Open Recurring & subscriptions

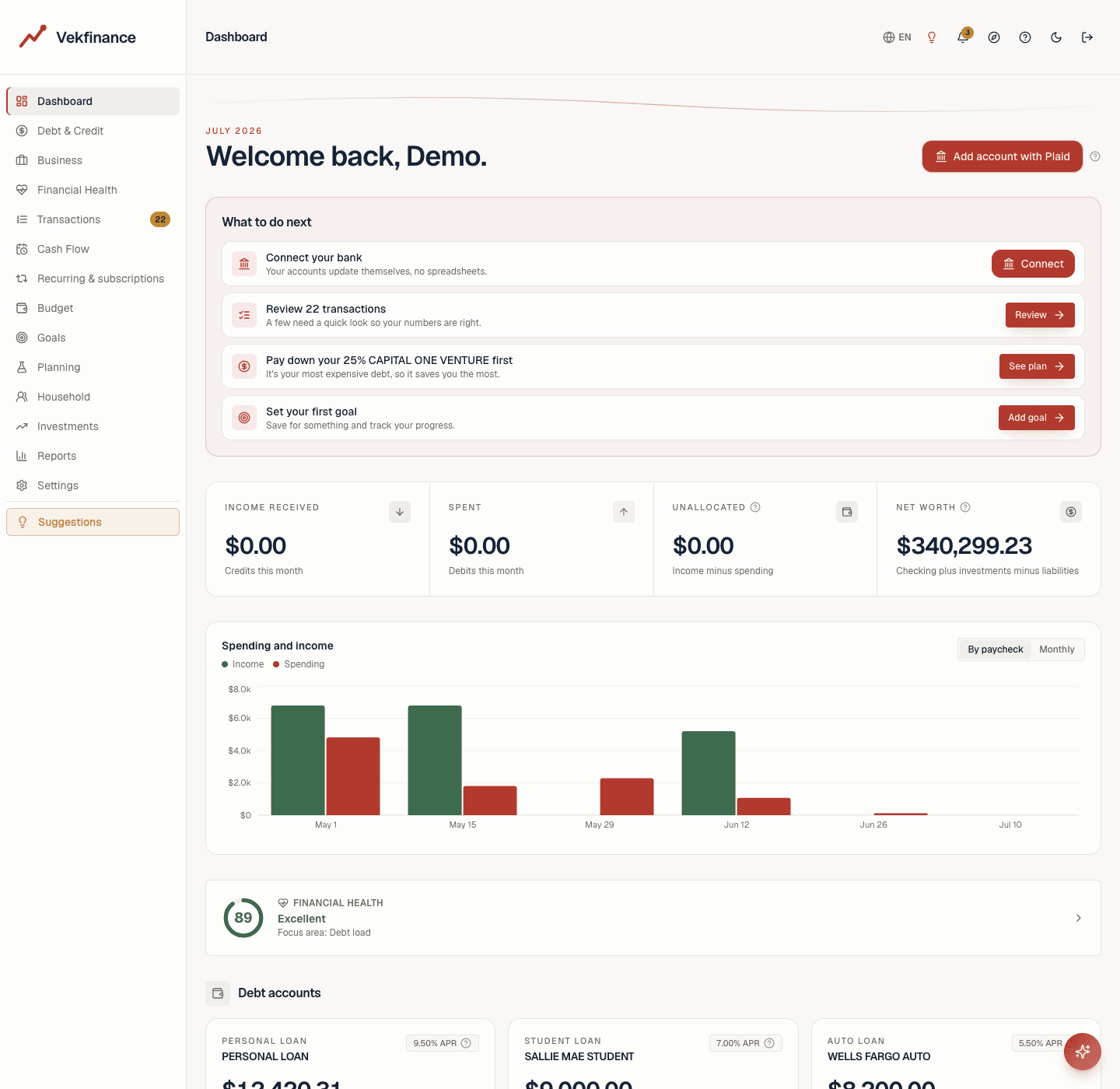(x=93, y=278)
